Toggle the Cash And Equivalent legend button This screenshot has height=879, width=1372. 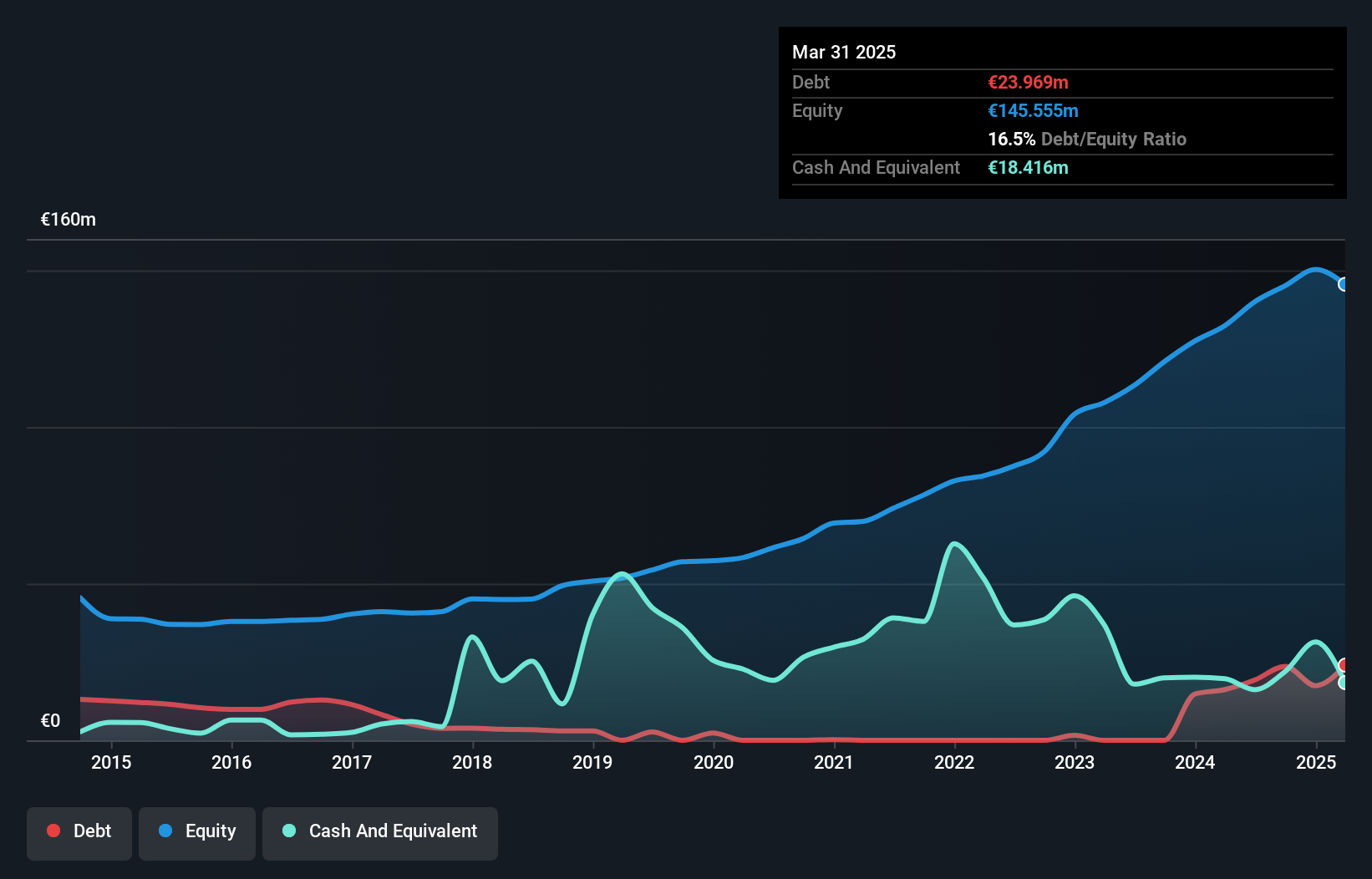pyautogui.click(x=380, y=832)
